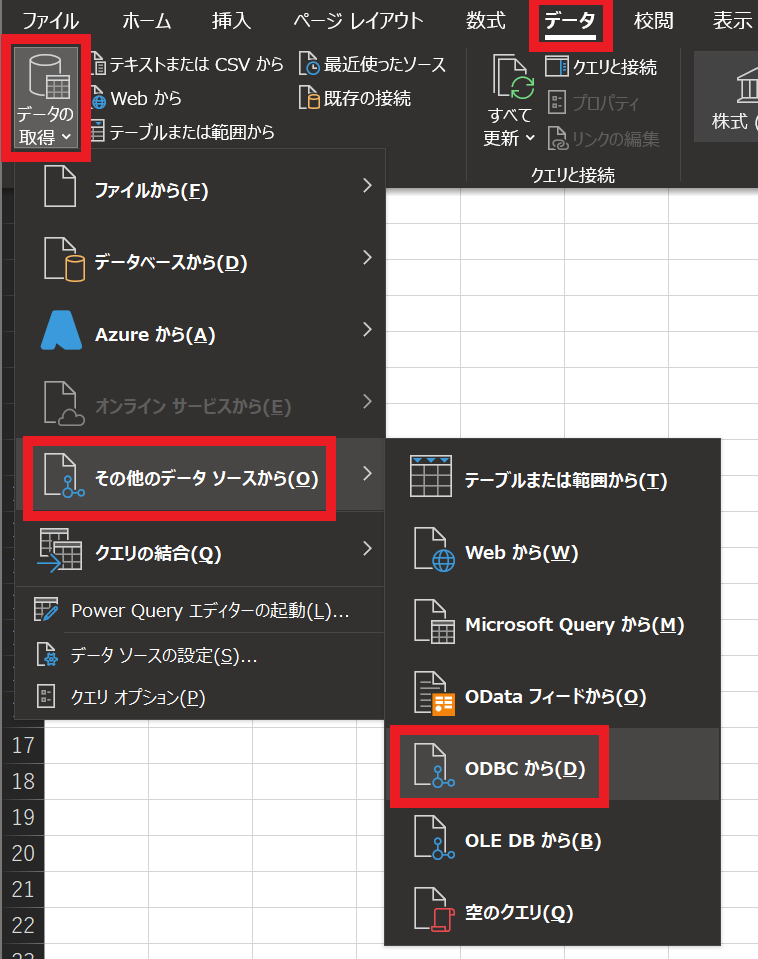Click リンクの編集 in ribbon

tap(603, 139)
